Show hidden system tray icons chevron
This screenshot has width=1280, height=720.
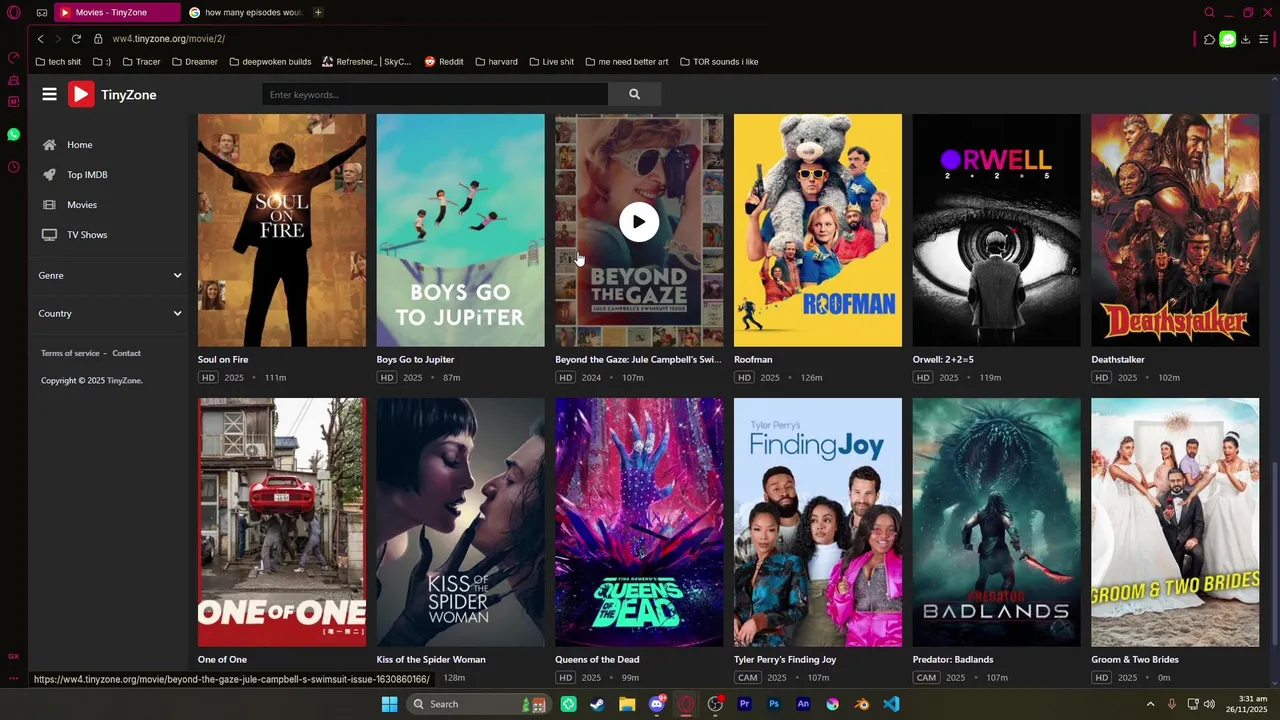(1150, 704)
